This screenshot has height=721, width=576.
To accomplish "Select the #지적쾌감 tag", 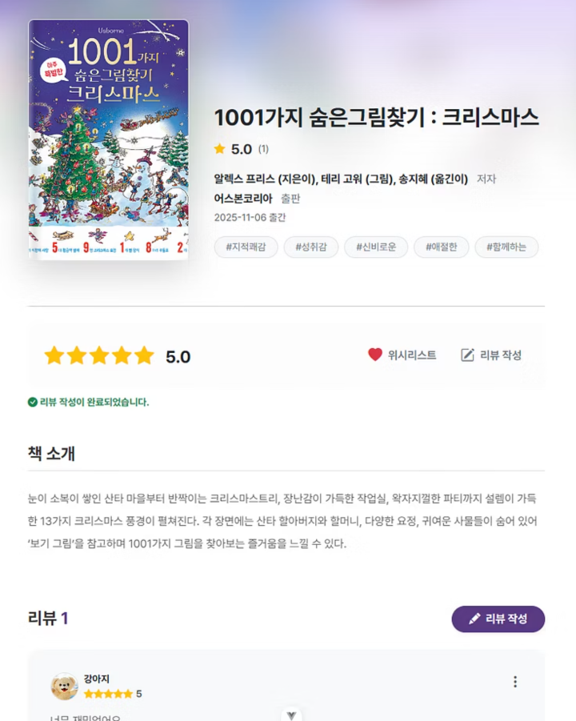I will [246, 247].
